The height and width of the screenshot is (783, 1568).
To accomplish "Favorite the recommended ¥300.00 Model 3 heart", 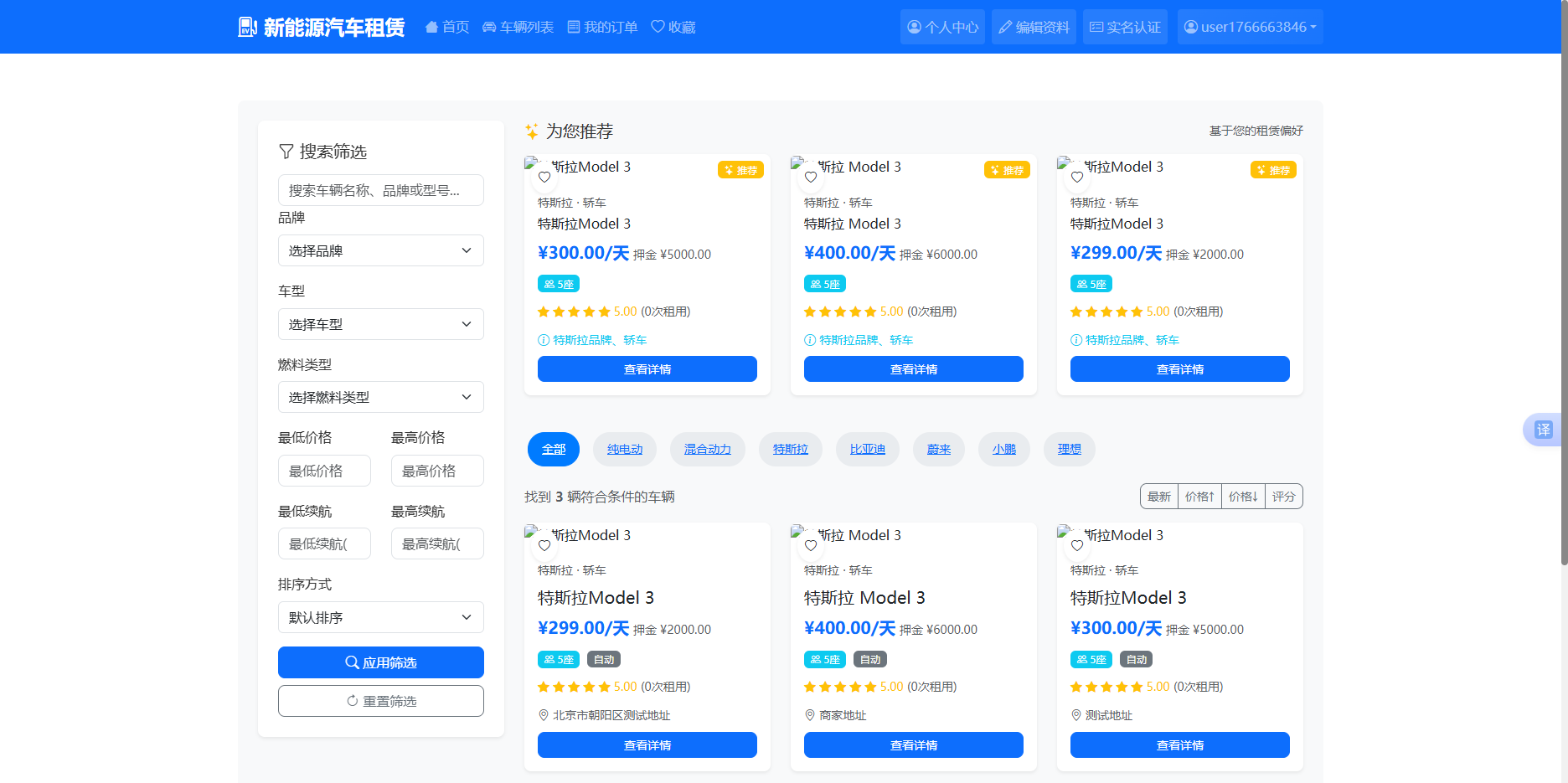I will point(544,177).
